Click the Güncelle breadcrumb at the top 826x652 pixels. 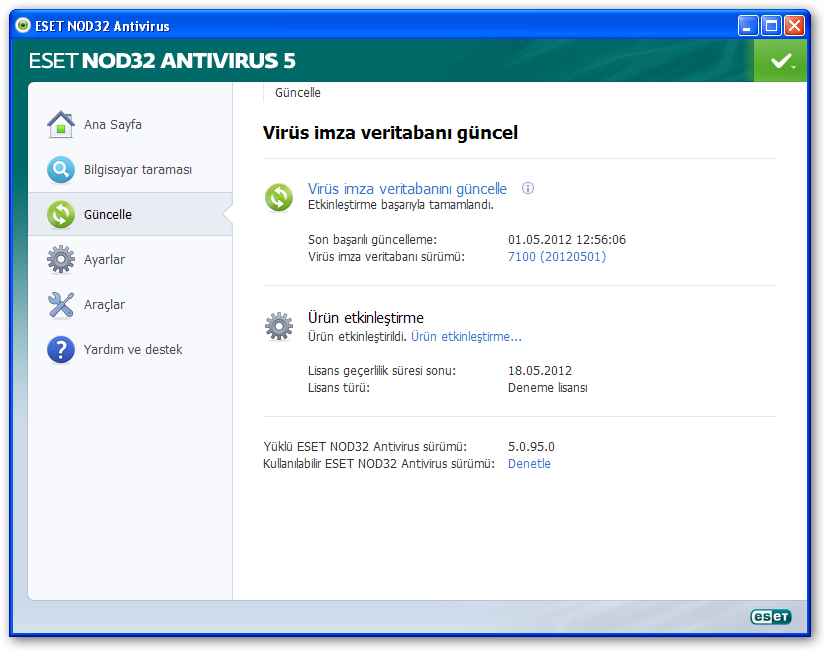point(298,93)
